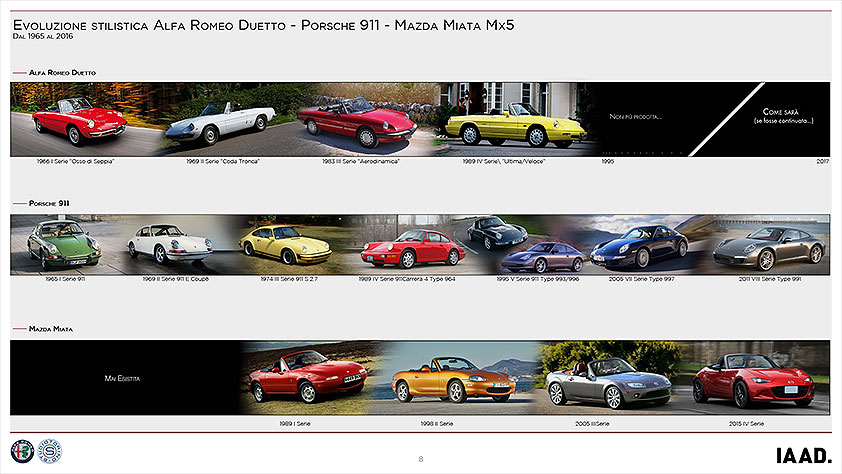Click the dark line marker beside Porsche 911
This screenshot has width=842, height=474.
(x=19, y=203)
